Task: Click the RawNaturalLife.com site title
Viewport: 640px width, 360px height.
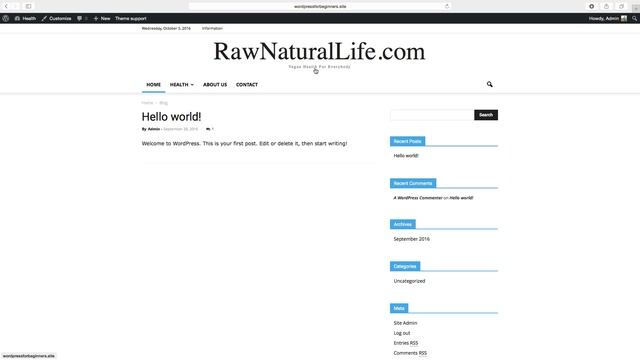Action: coord(320,51)
